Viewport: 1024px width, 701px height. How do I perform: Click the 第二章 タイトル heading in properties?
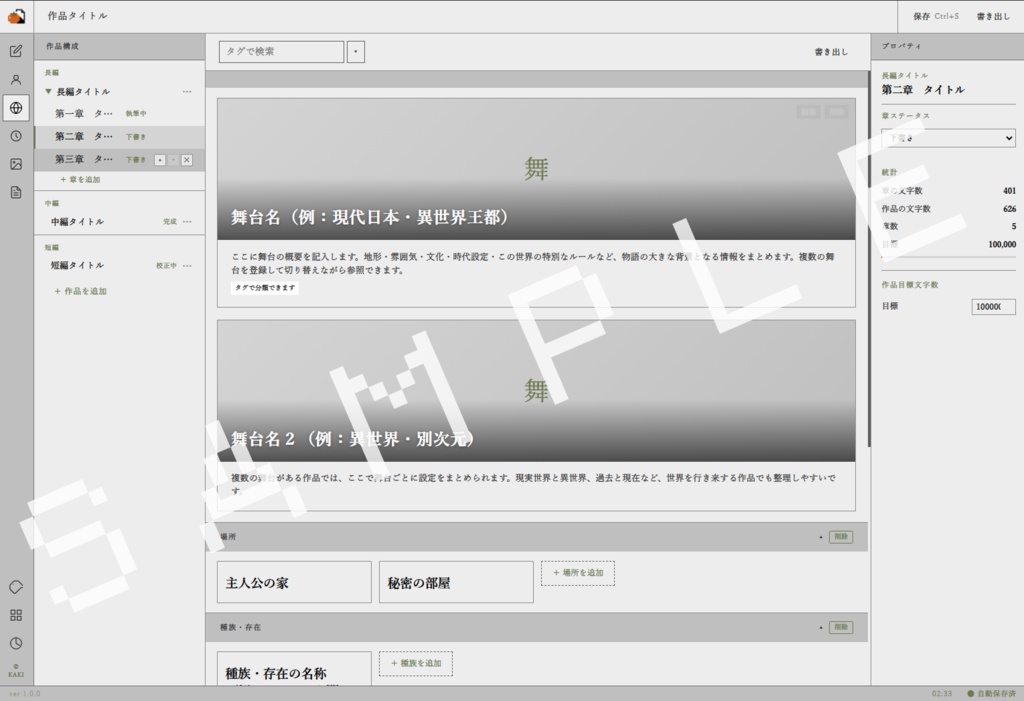click(x=923, y=90)
